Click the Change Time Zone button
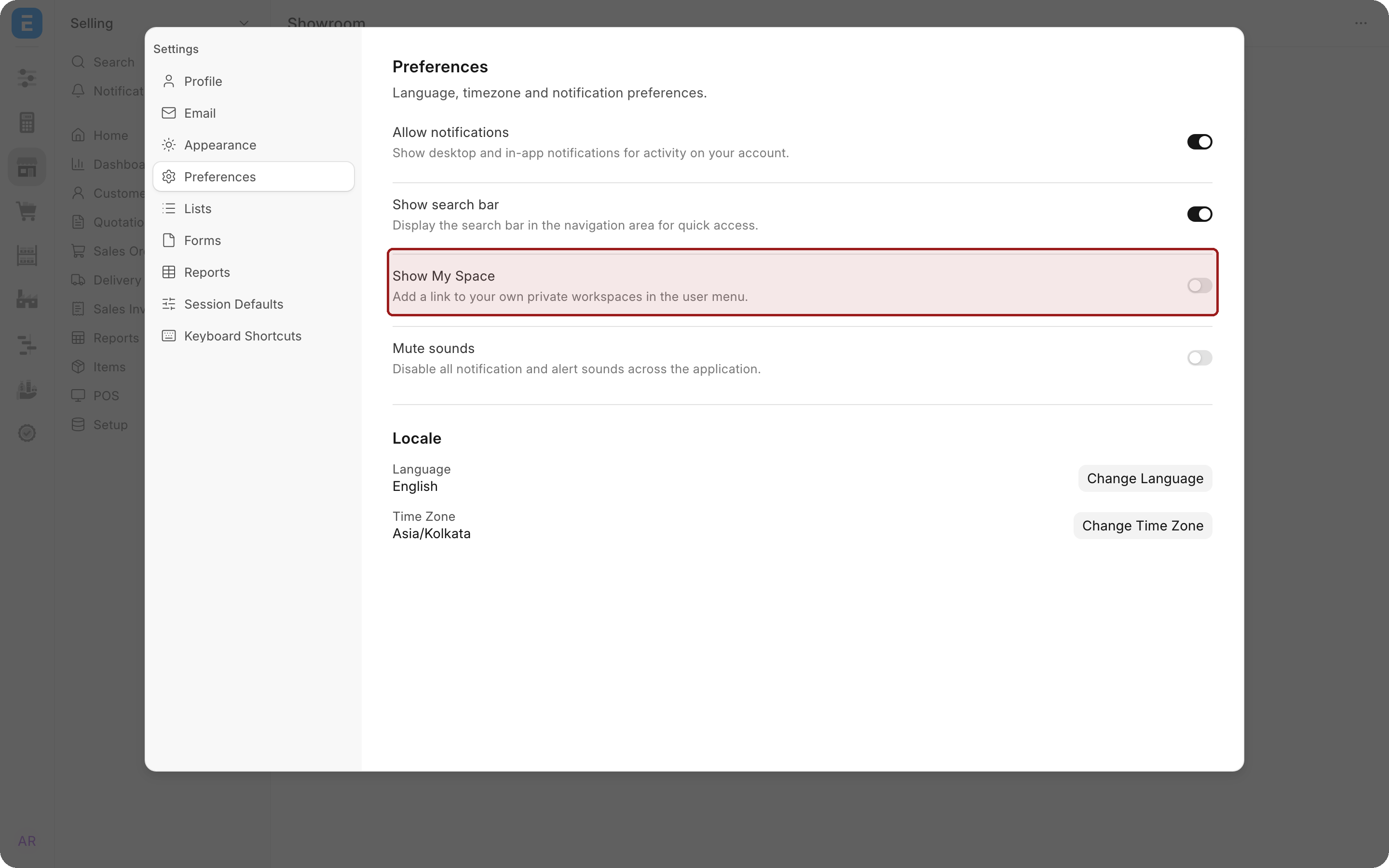 (1142, 525)
